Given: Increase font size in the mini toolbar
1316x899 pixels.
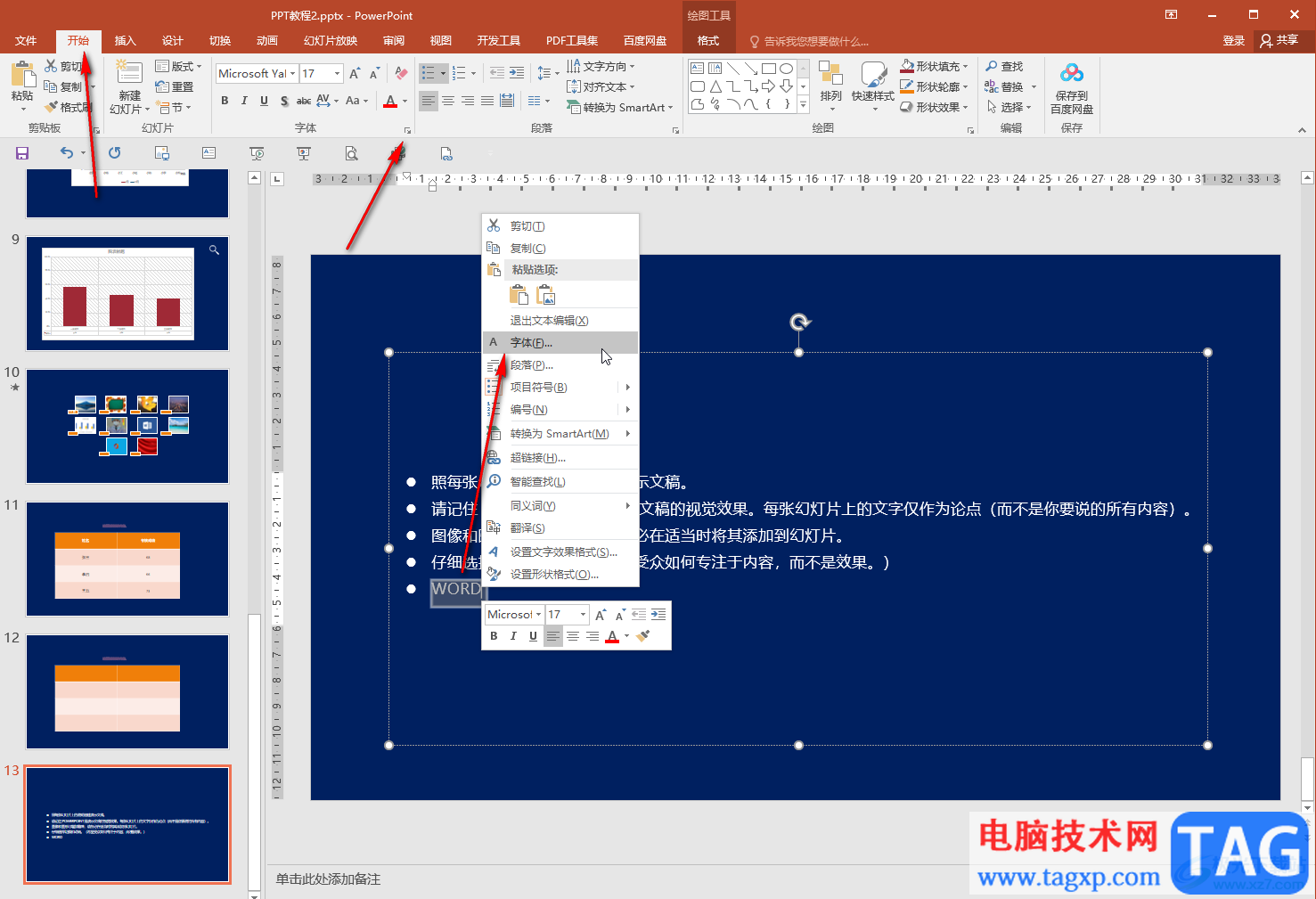Looking at the screenshot, I should click(601, 615).
